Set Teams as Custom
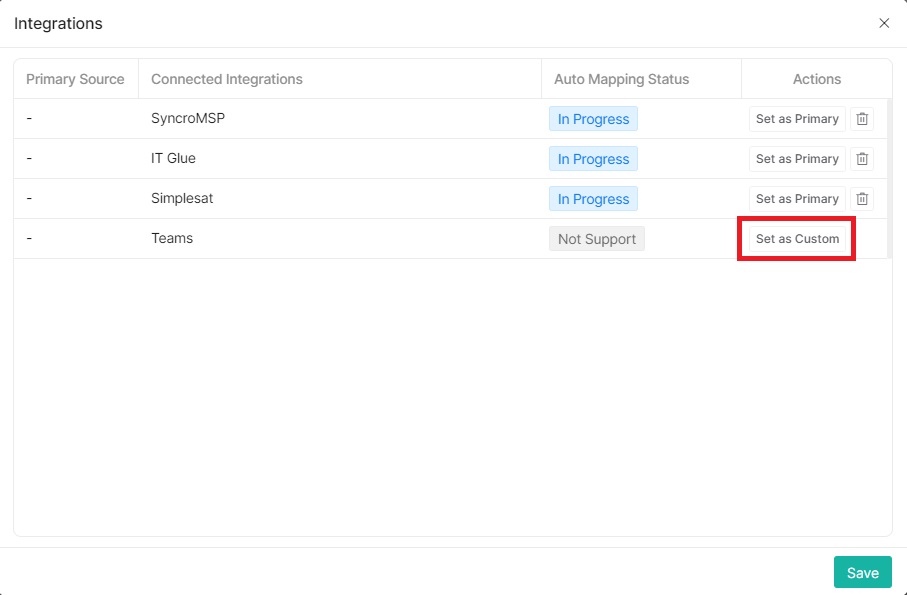The height and width of the screenshot is (595, 907). [x=796, y=238]
